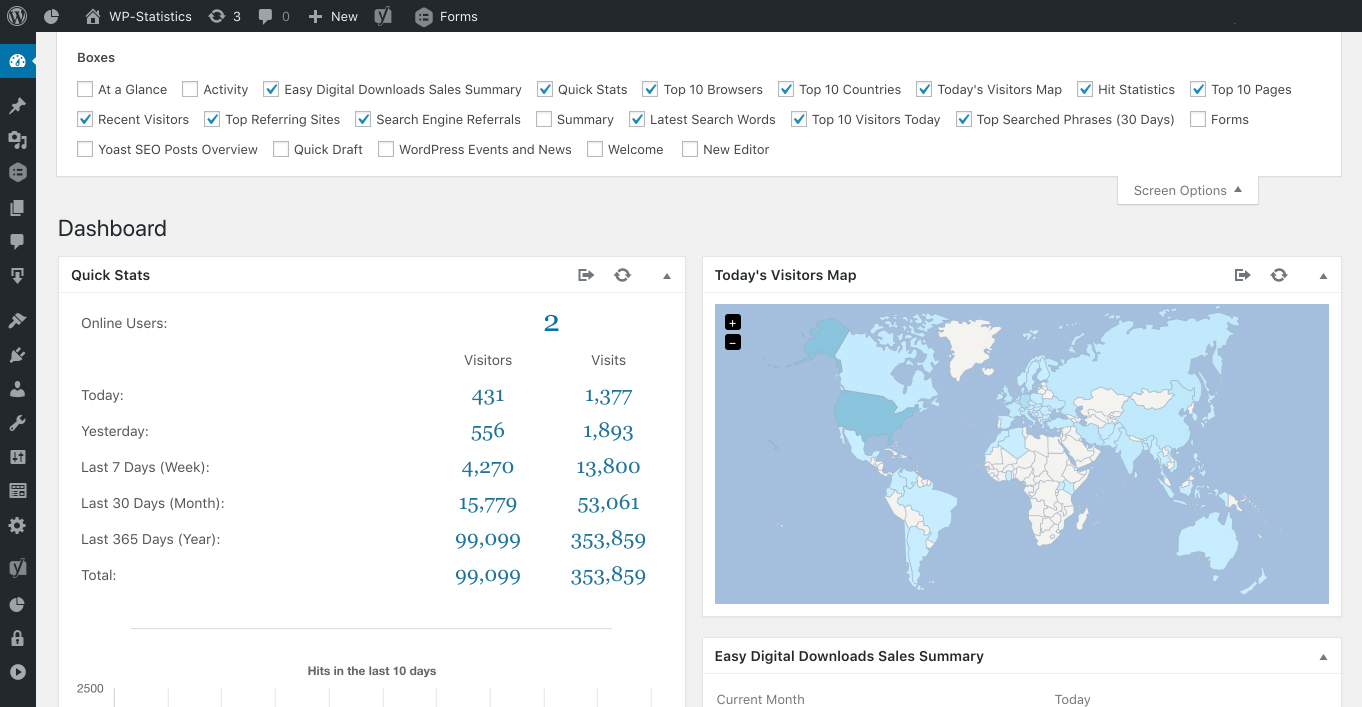Toggle the Yoast SEO Posts Overview checkbox
Image resolution: width=1362 pixels, height=707 pixels.
(x=85, y=149)
